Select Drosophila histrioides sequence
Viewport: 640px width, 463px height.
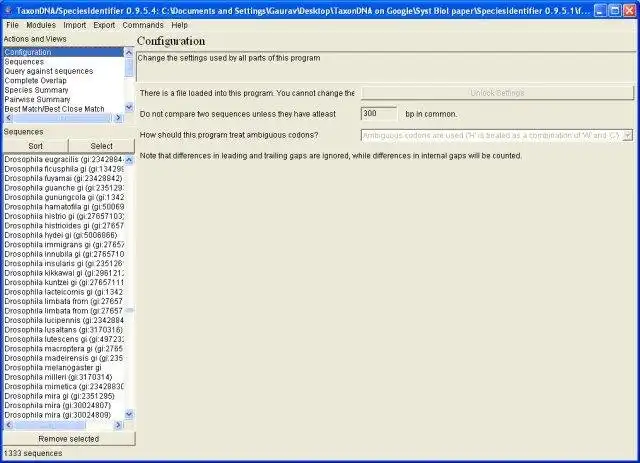pos(63,225)
